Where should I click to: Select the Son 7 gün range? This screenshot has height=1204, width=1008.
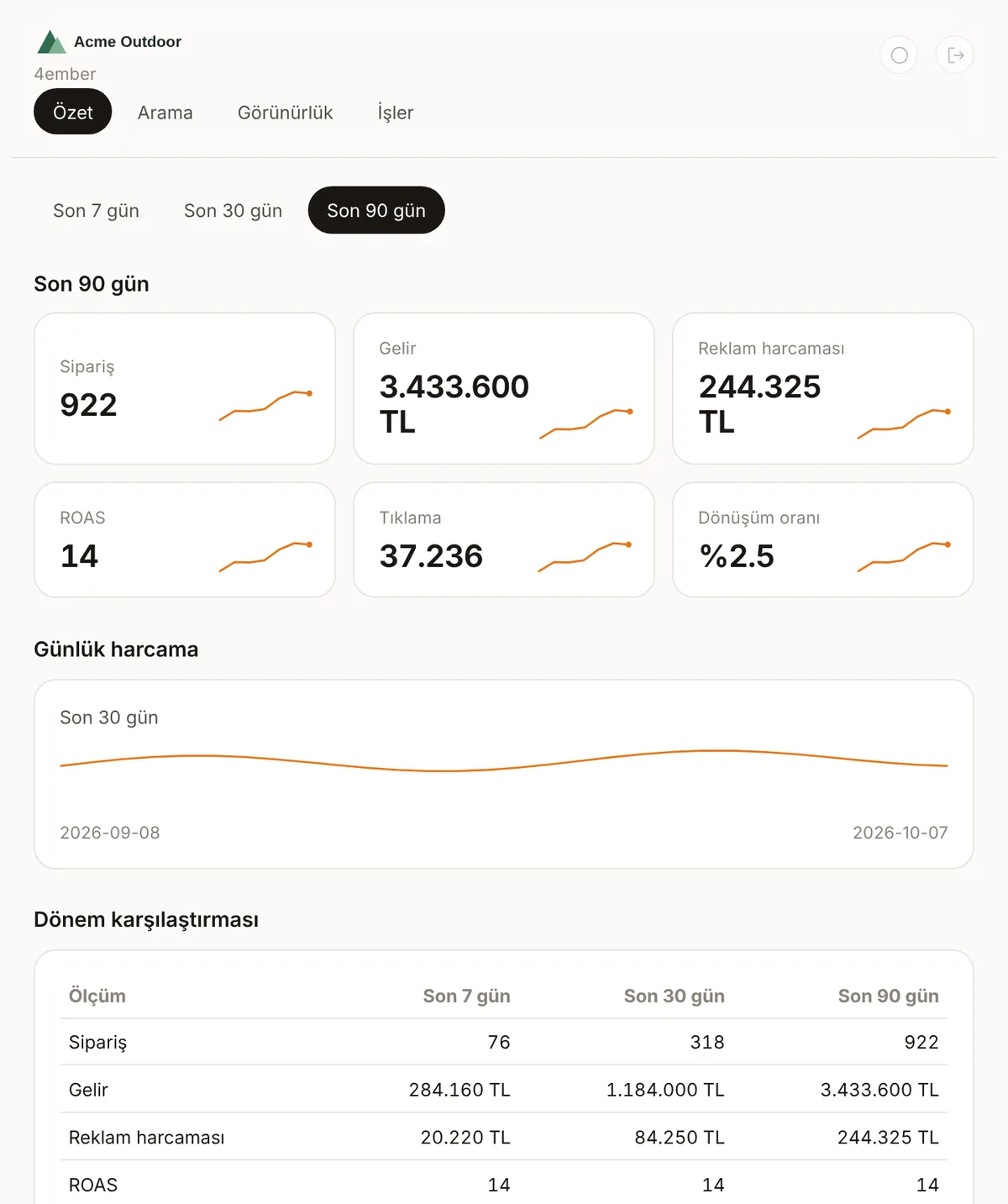[x=96, y=211]
